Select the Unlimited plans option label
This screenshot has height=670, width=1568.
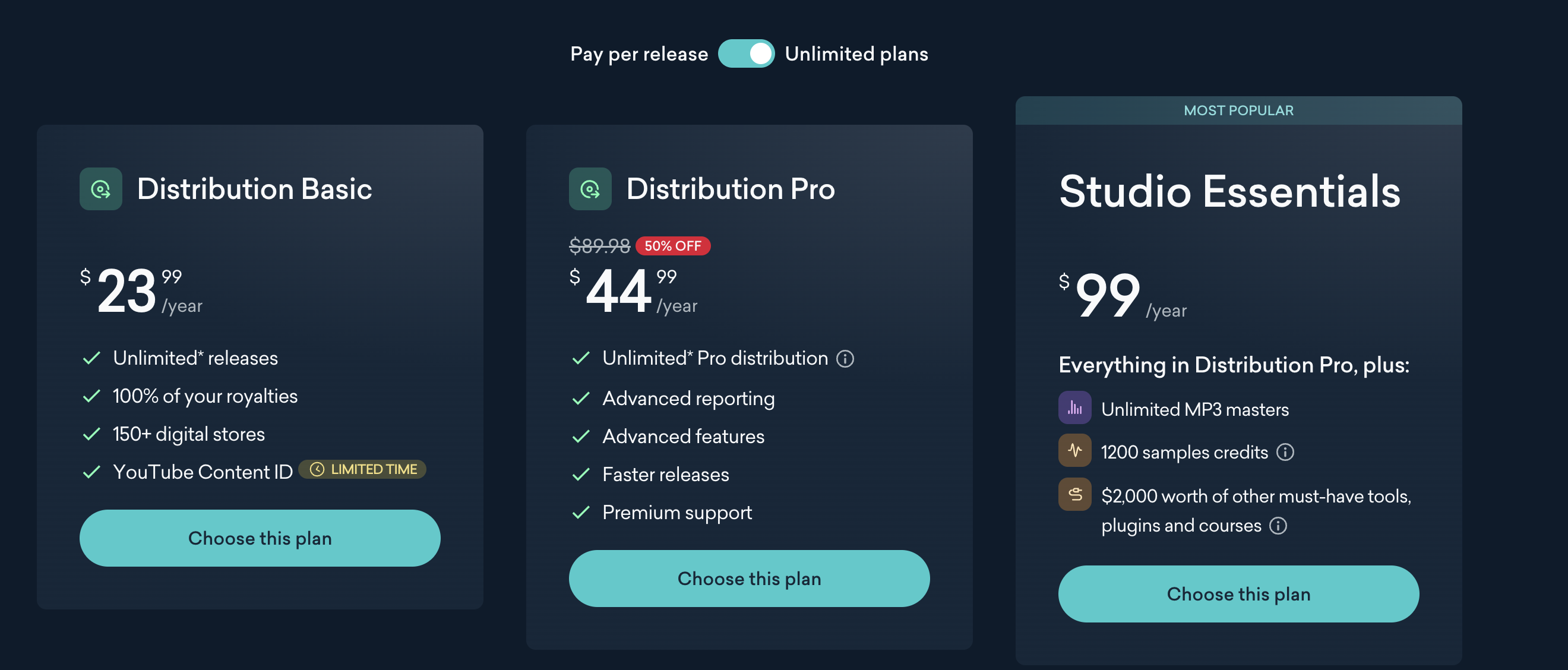(x=856, y=53)
